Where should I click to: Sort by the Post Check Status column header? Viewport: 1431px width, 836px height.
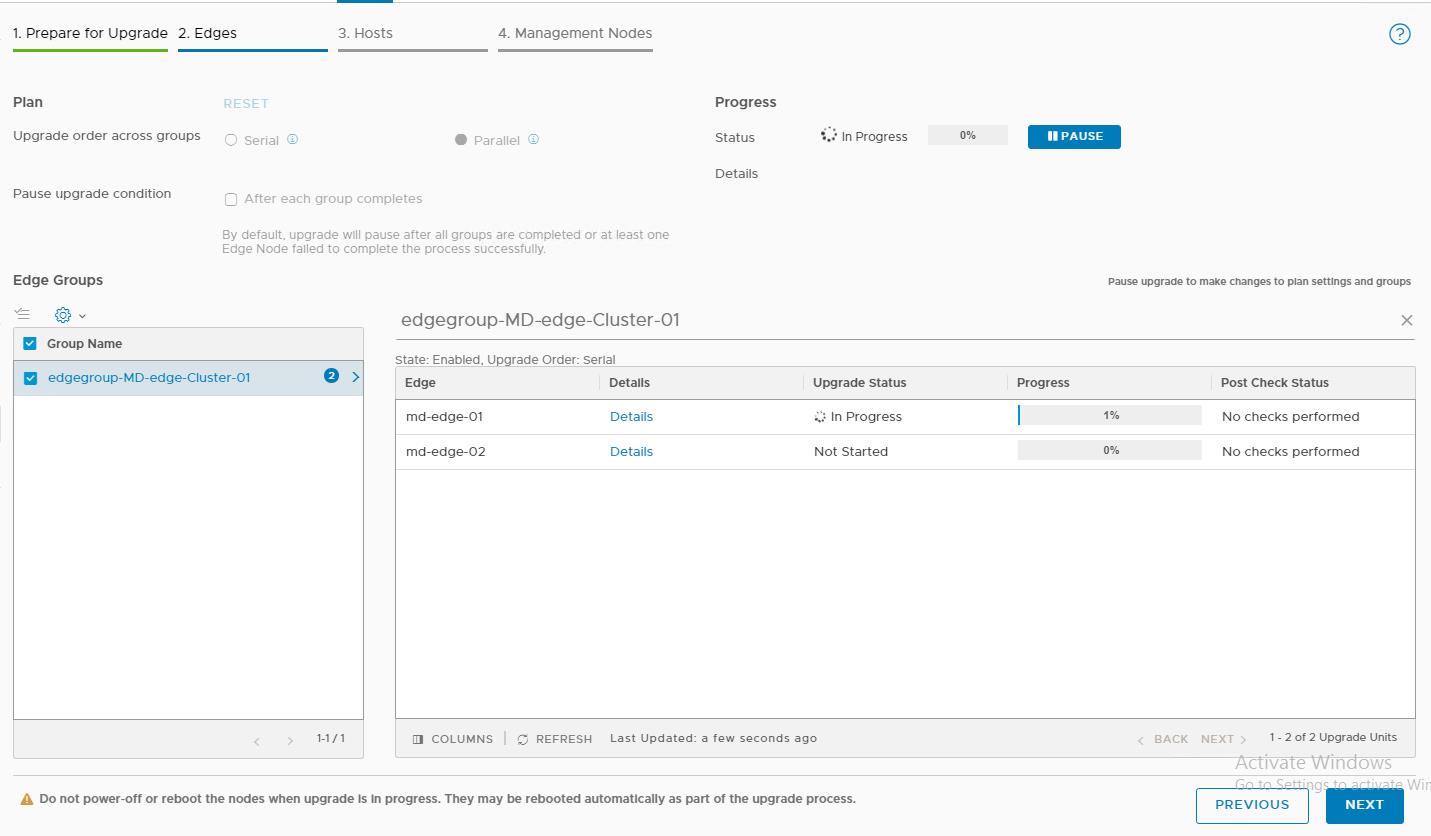tap(1275, 383)
